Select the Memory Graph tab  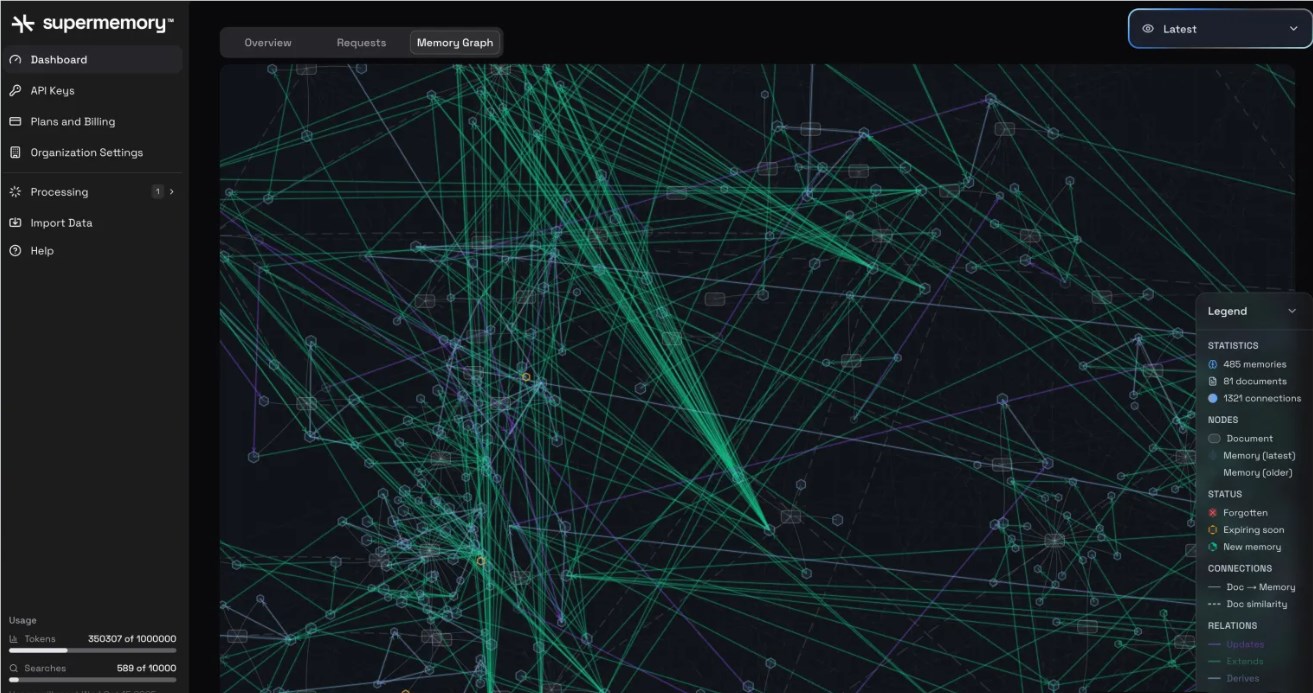tap(455, 43)
